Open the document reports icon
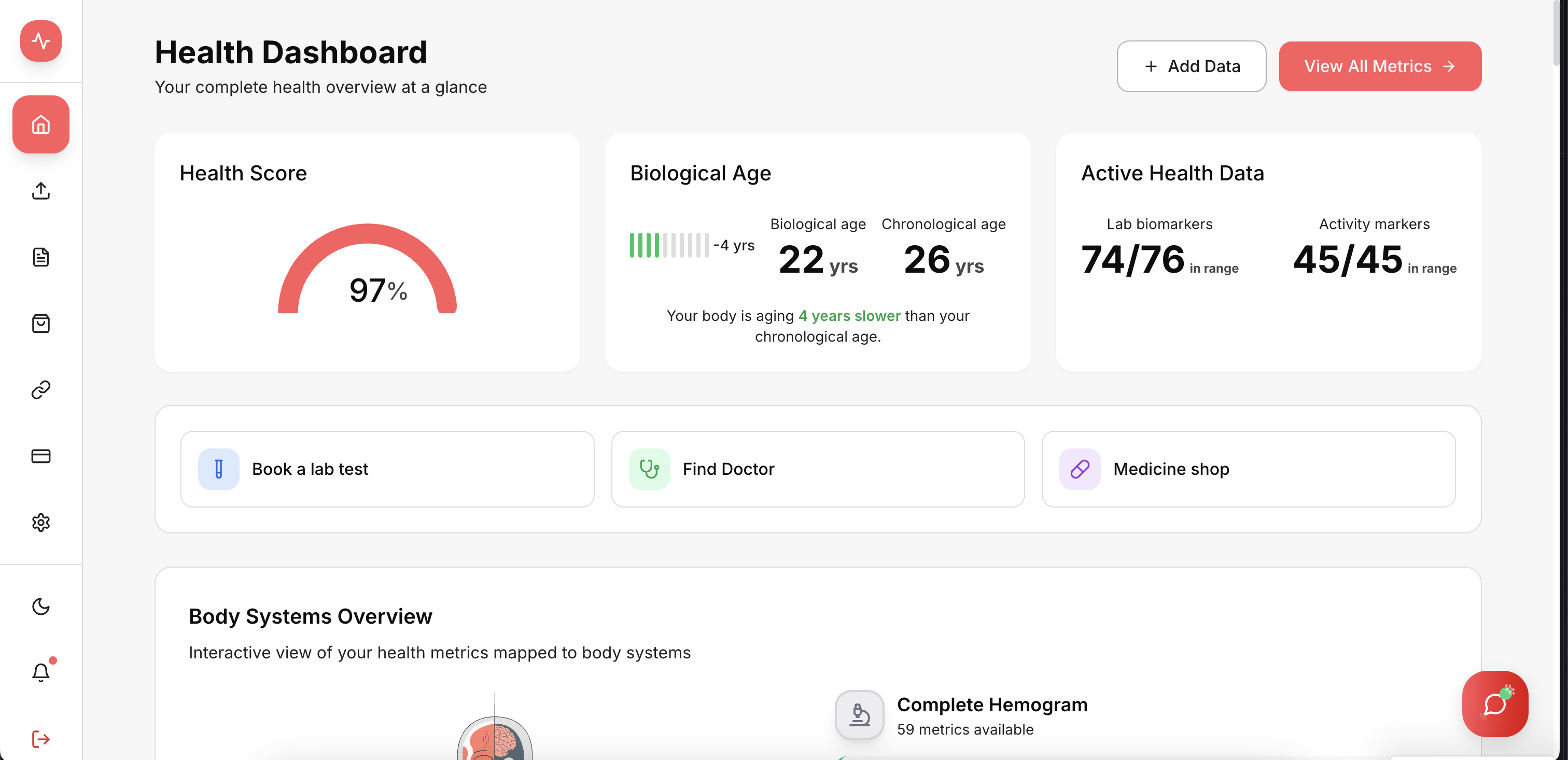This screenshot has height=760, width=1568. (x=41, y=257)
